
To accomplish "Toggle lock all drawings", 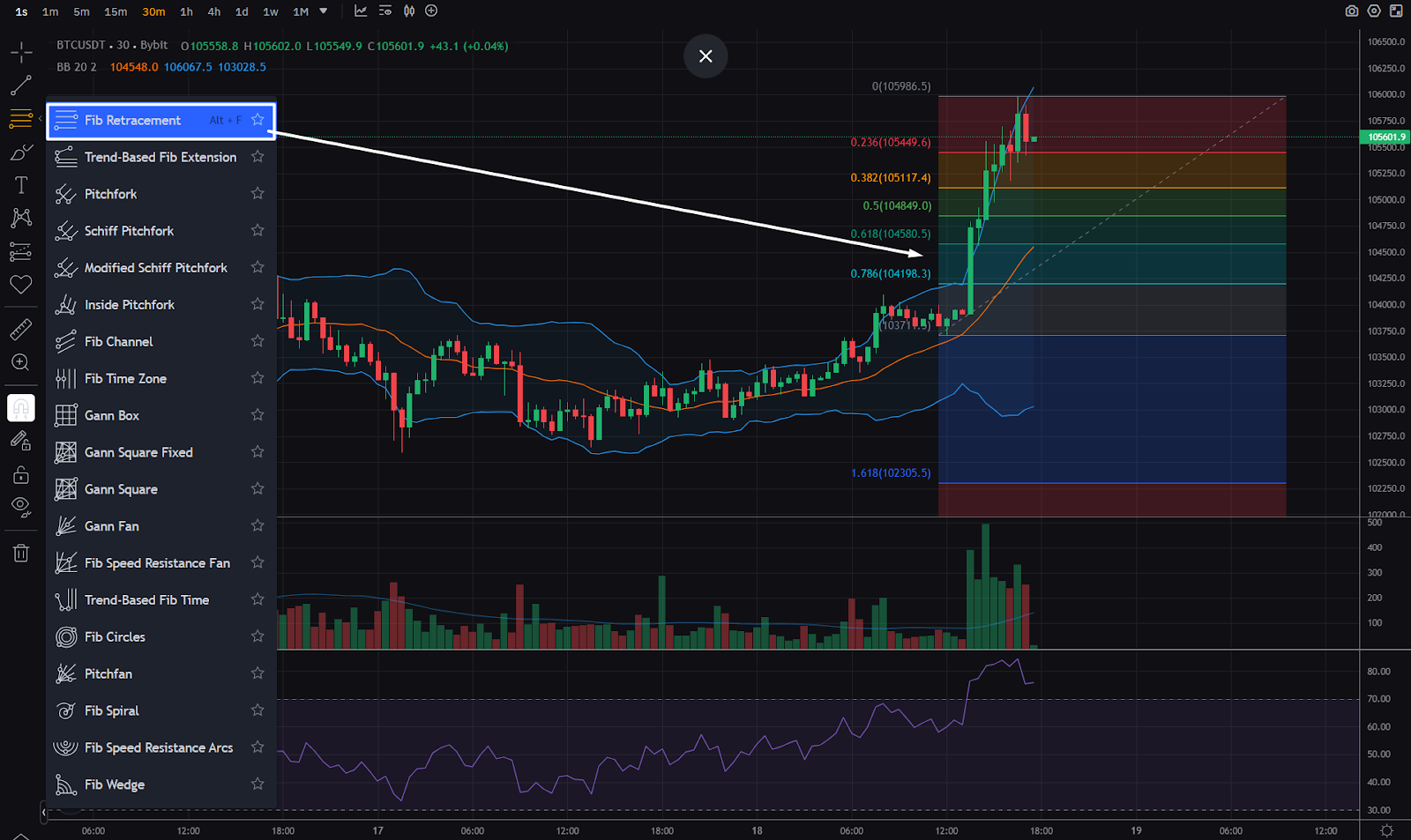I will (21, 475).
